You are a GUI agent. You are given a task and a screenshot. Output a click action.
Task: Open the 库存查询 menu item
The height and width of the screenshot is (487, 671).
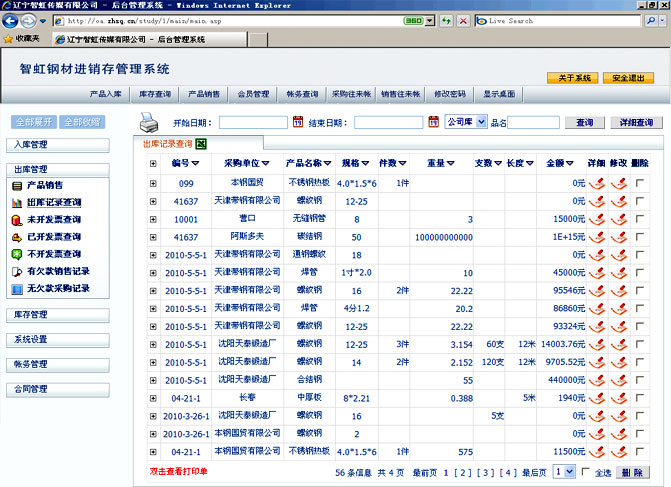155,94
